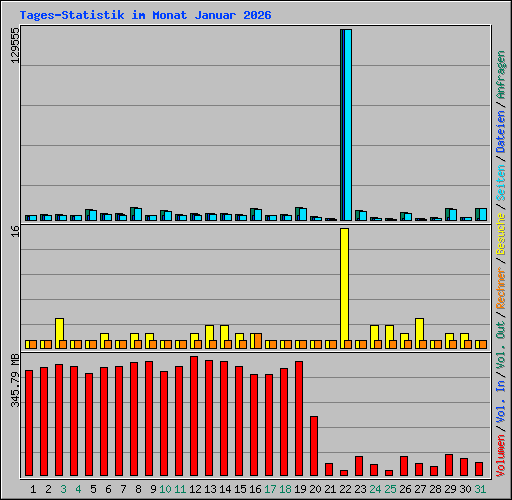Click the 'Rechner' legend label
This screenshot has height=500, width=512.
point(501,288)
